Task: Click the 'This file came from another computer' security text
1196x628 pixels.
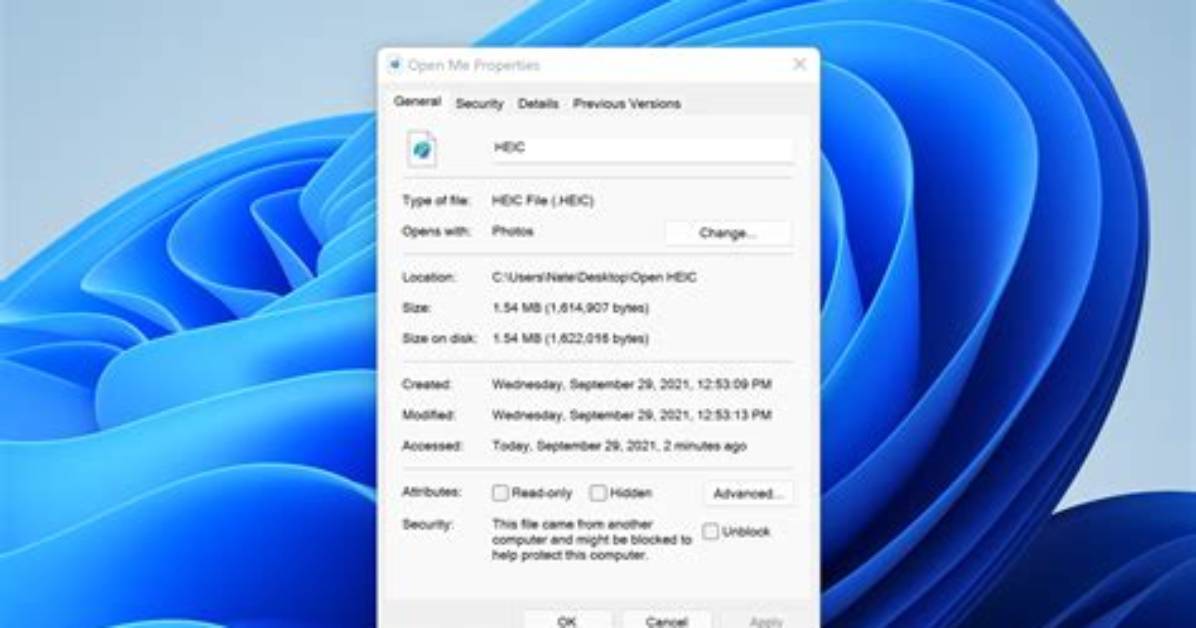Action: coord(592,539)
